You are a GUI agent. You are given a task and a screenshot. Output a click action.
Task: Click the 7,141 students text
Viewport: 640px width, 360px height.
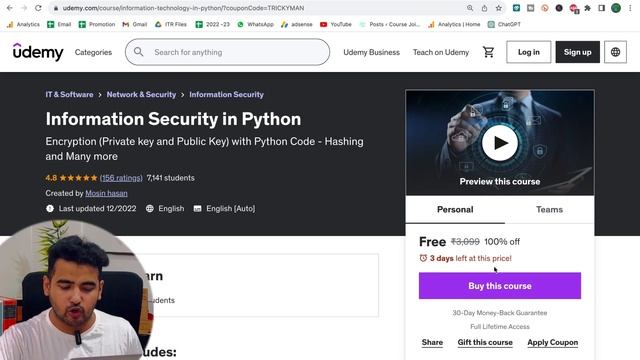pyautogui.click(x=171, y=178)
